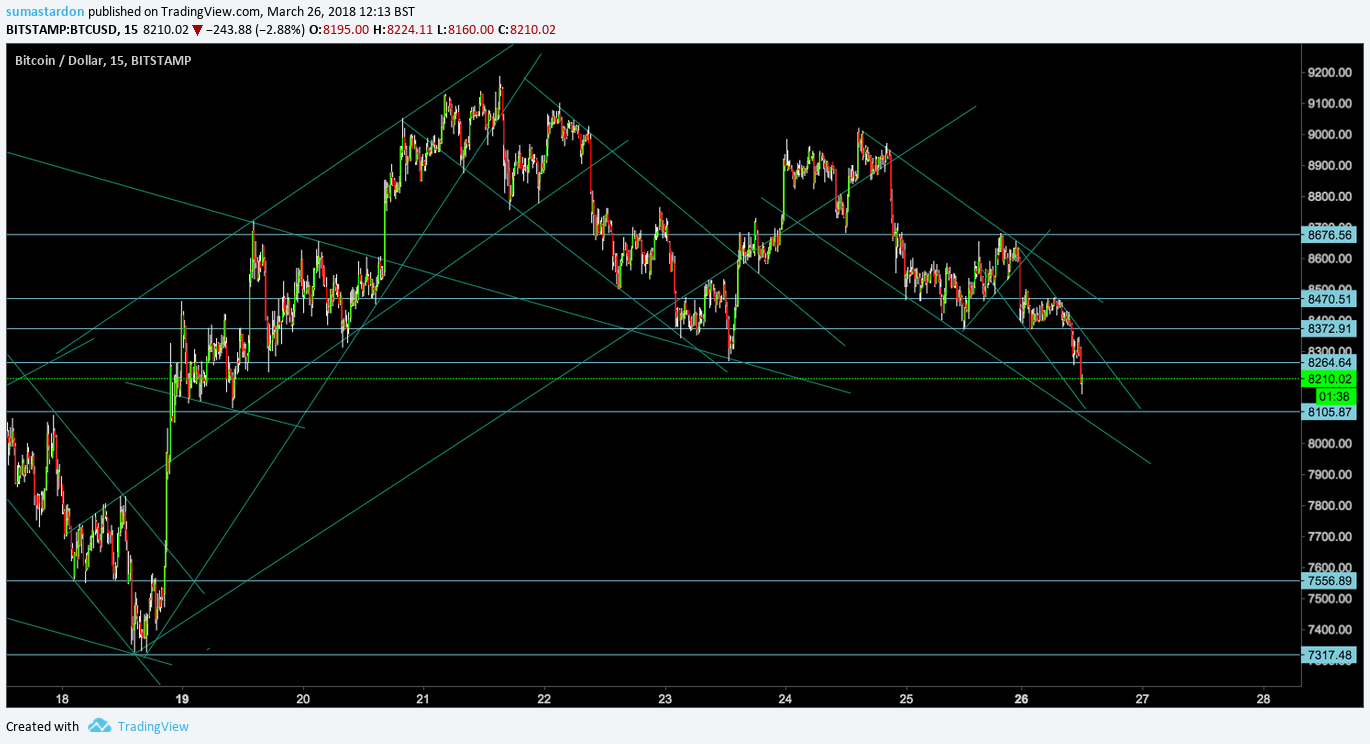Select the 8105.87 price level label
The width and height of the screenshot is (1370, 744).
click(1329, 412)
